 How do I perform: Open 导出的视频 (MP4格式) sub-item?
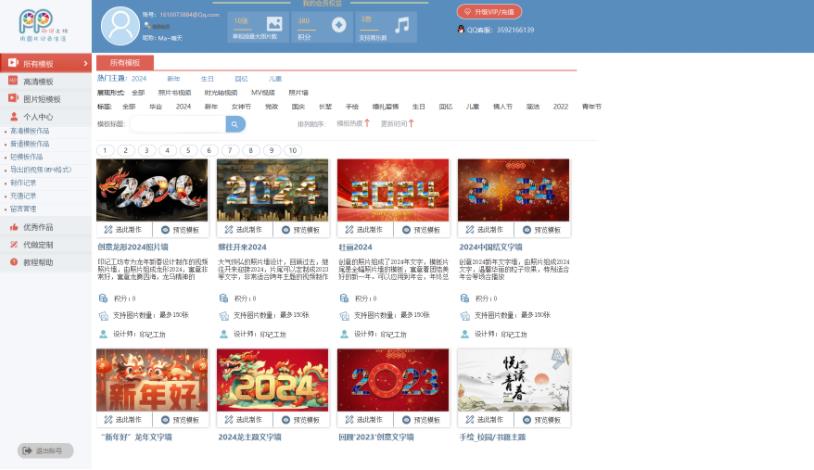click(40, 170)
